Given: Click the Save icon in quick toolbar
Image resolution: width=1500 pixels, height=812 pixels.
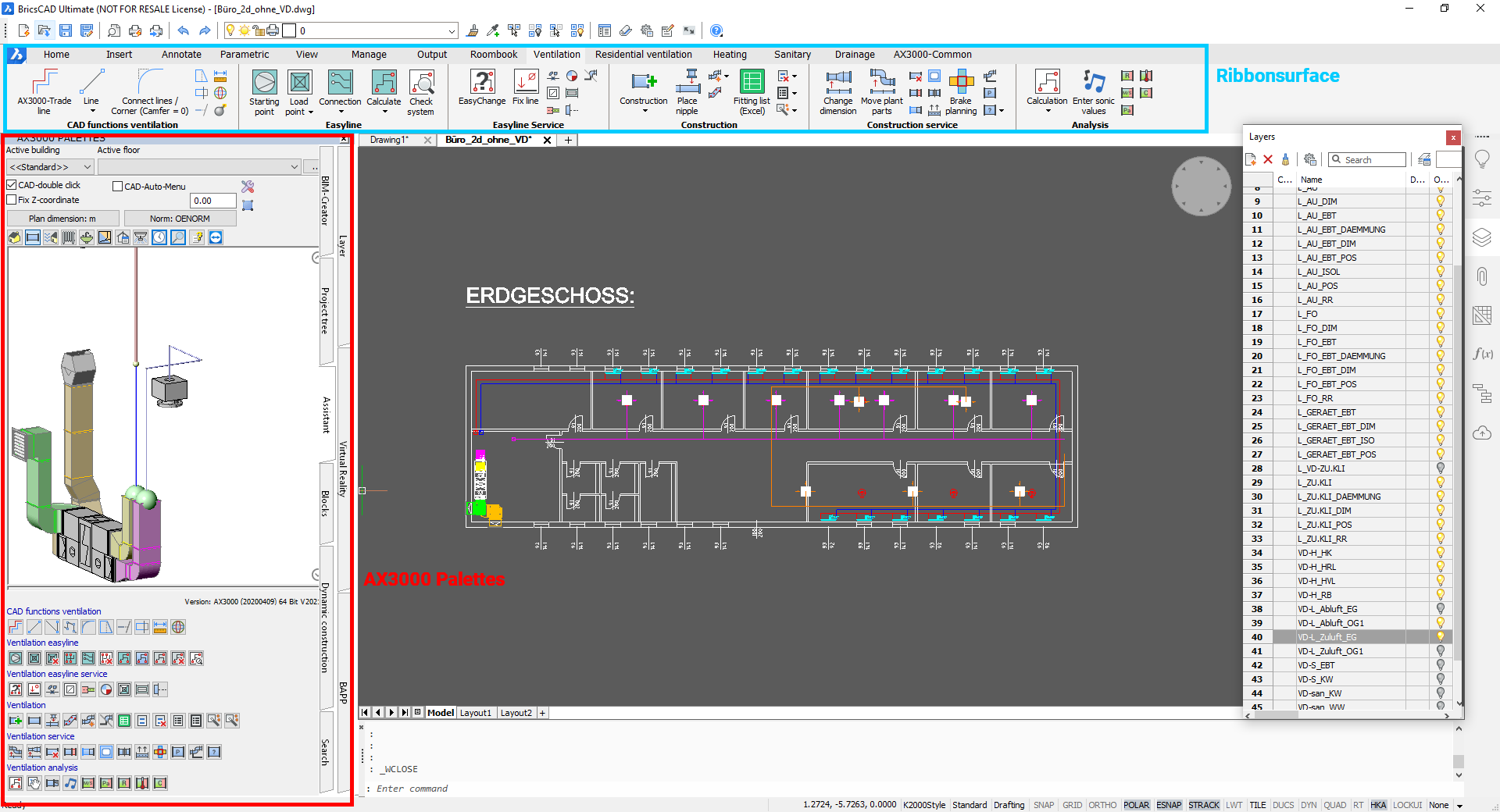Looking at the screenshot, I should pos(66,30).
